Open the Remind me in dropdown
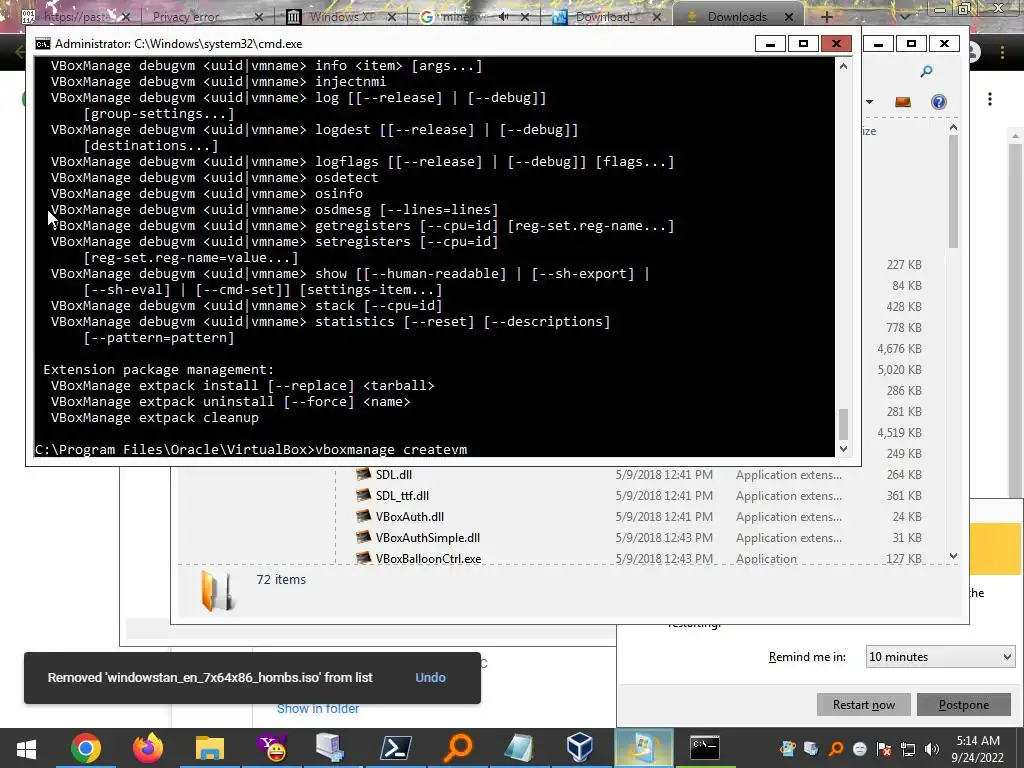Image resolution: width=1024 pixels, height=768 pixels. (940, 656)
